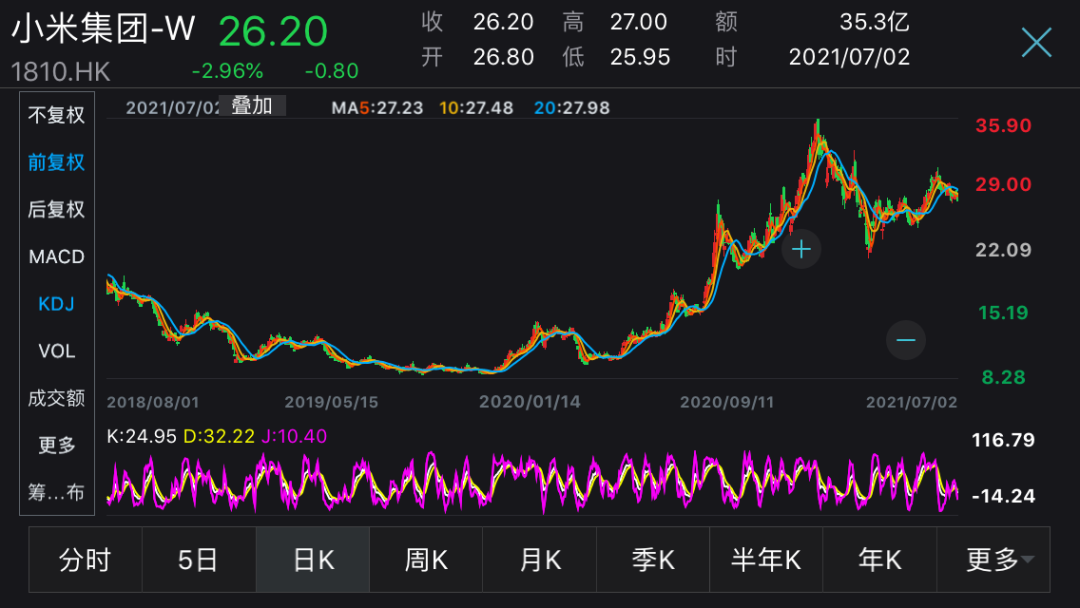Click the 2019/05/15 date axis label
This screenshot has width=1080, height=608.
click(331, 402)
